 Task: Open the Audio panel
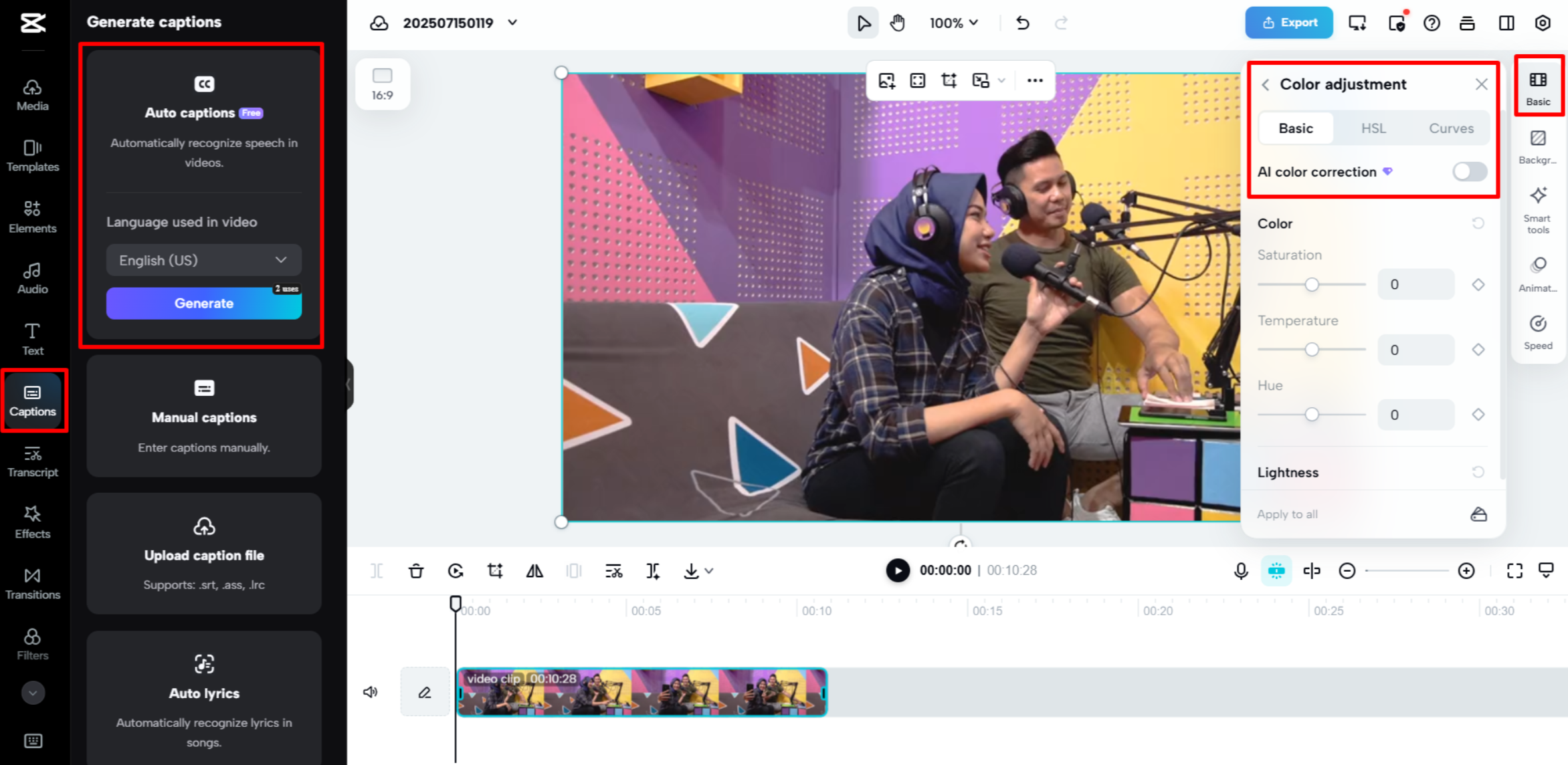click(x=31, y=276)
